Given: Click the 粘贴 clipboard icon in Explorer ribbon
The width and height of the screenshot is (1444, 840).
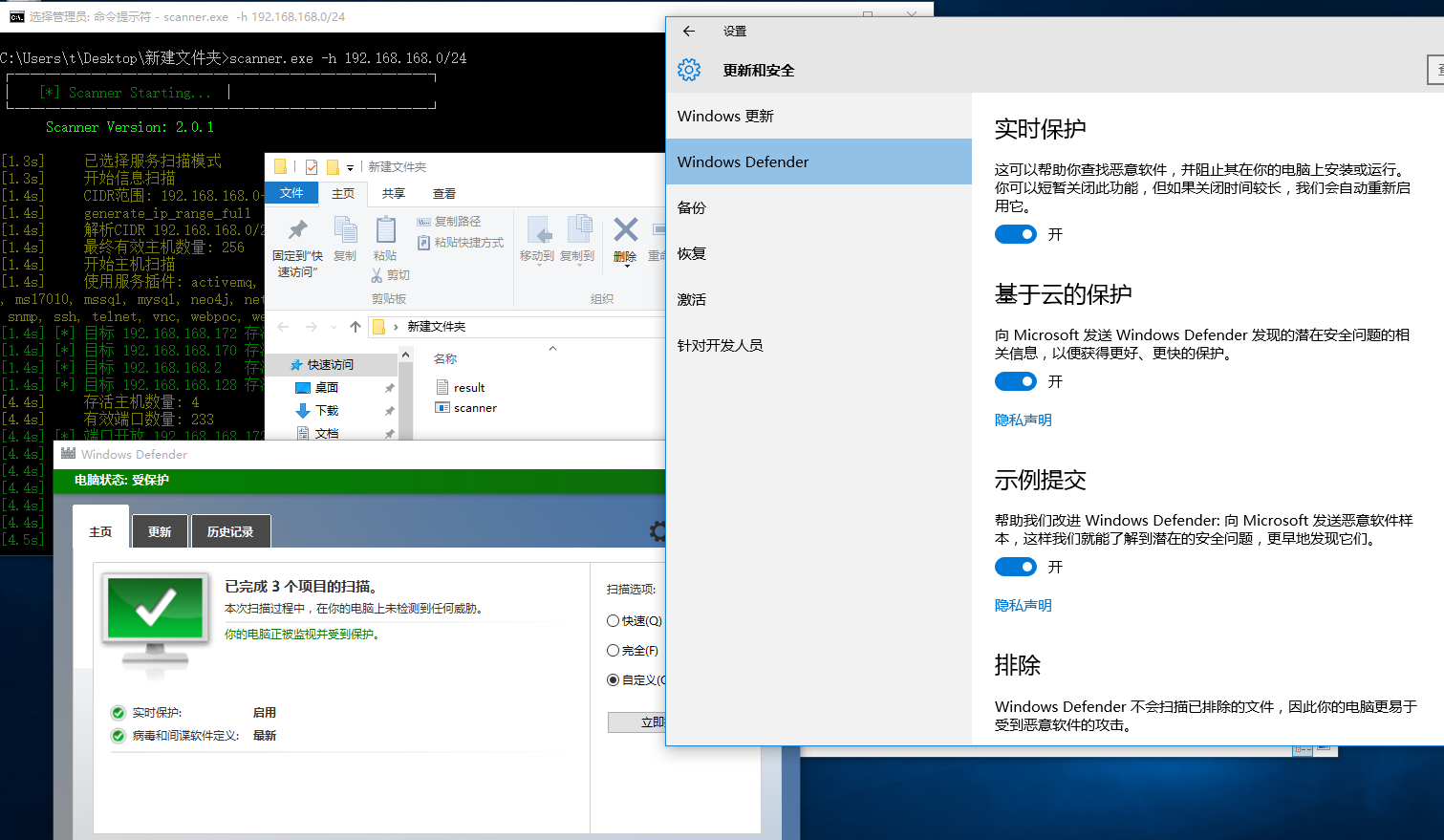Looking at the screenshot, I should point(385,229).
